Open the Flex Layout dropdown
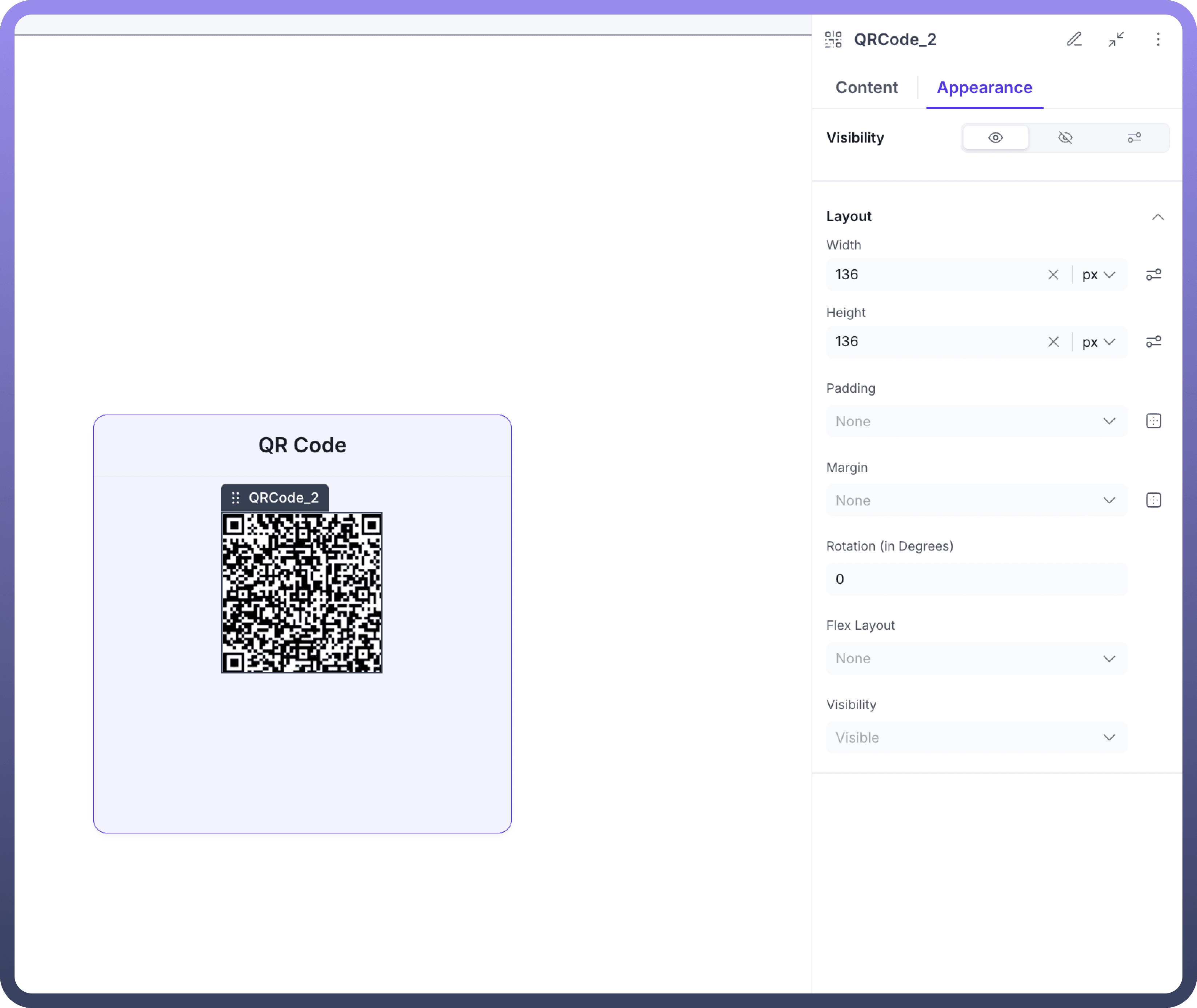 click(x=976, y=658)
